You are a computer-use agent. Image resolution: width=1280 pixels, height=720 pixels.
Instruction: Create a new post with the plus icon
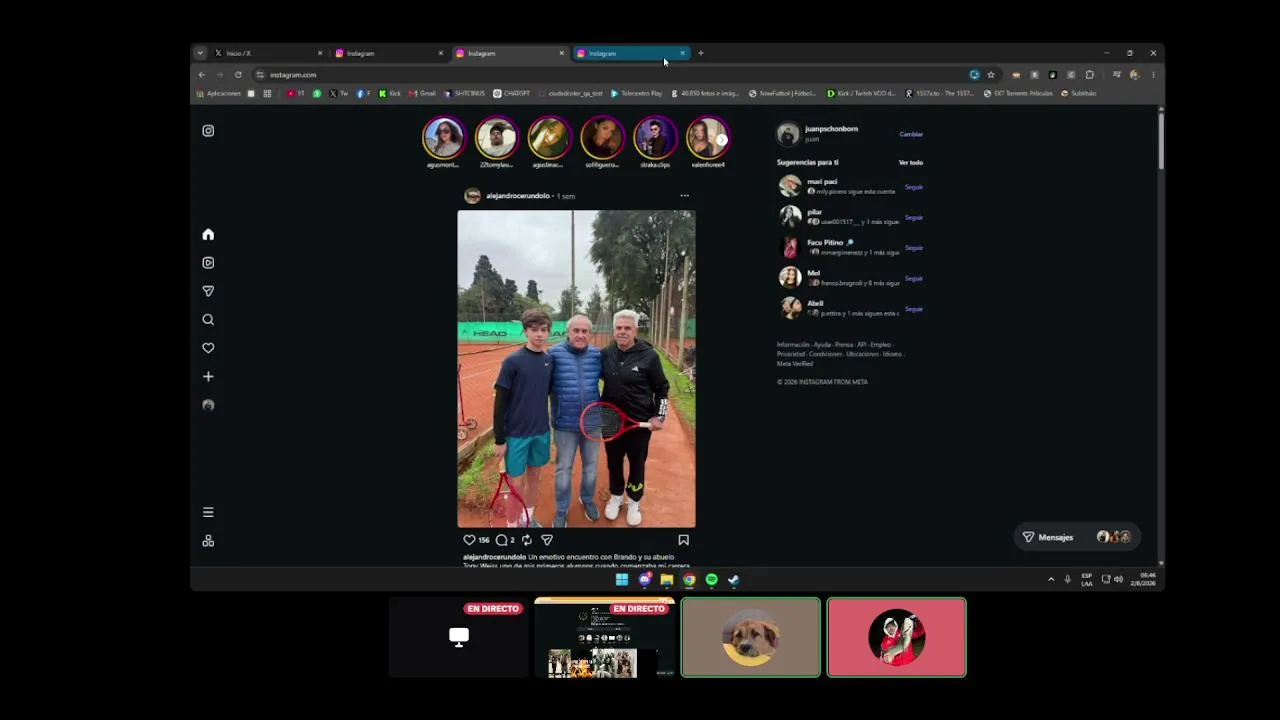pyautogui.click(x=208, y=377)
